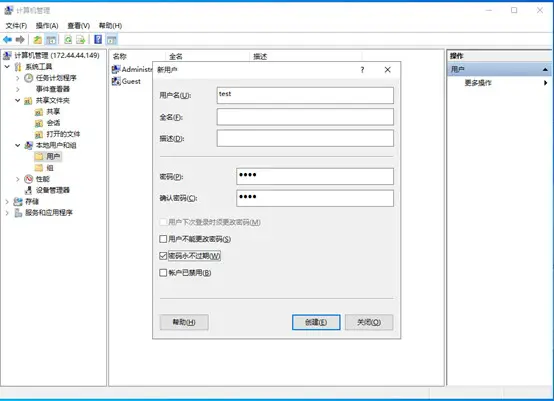Go up one level with folder icon
This screenshot has height=401, width=554.
click(37, 40)
